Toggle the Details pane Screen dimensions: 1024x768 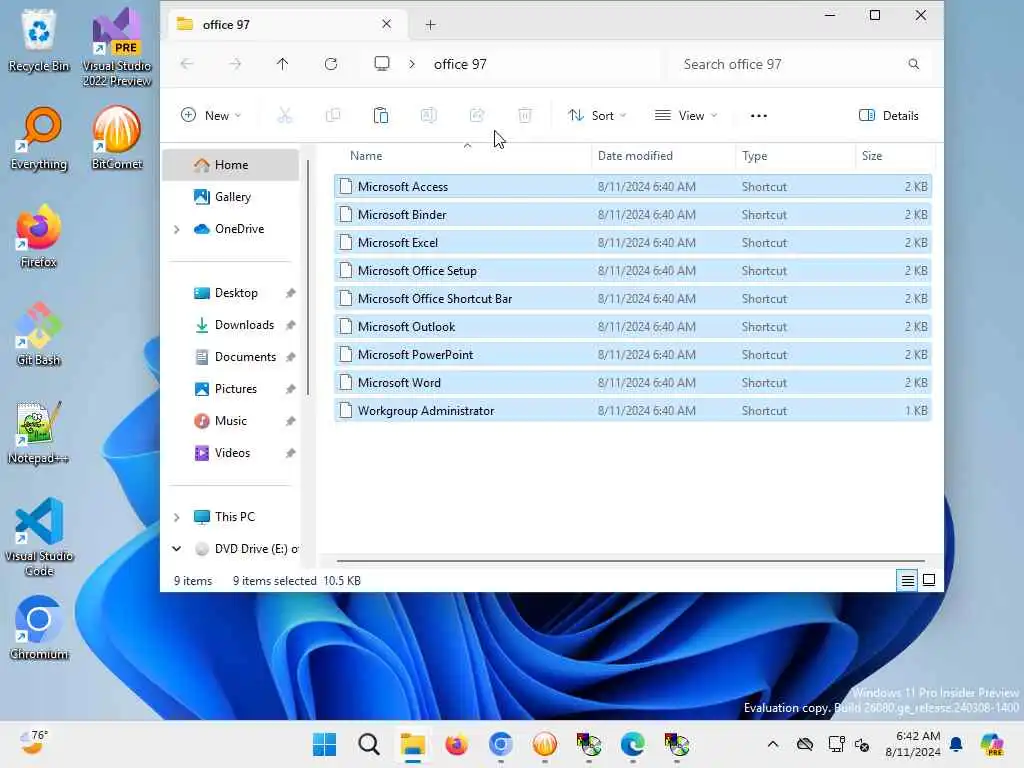pyautogui.click(x=889, y=116)
